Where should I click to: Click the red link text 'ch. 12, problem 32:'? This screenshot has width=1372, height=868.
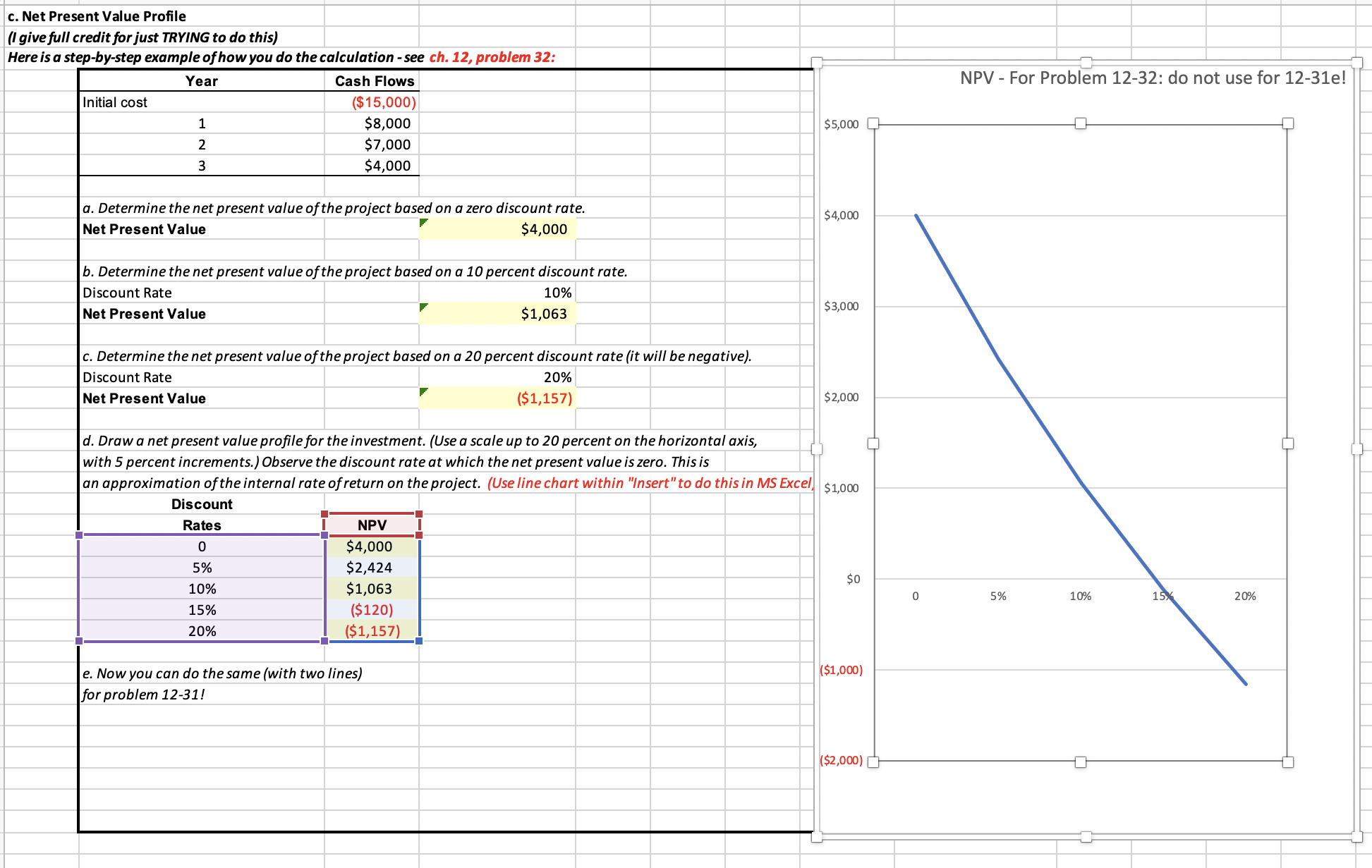tap(492, 57)
